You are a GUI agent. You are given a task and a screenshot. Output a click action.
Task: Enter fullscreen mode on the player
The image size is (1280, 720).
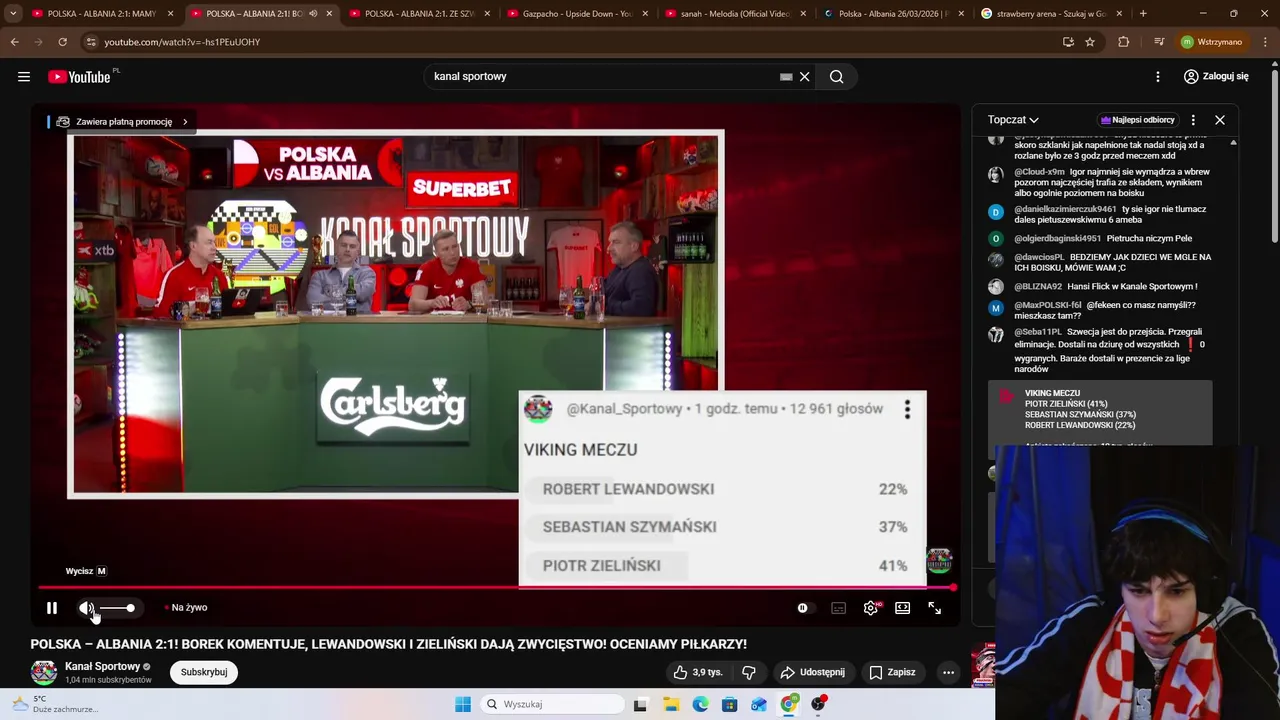935,608
